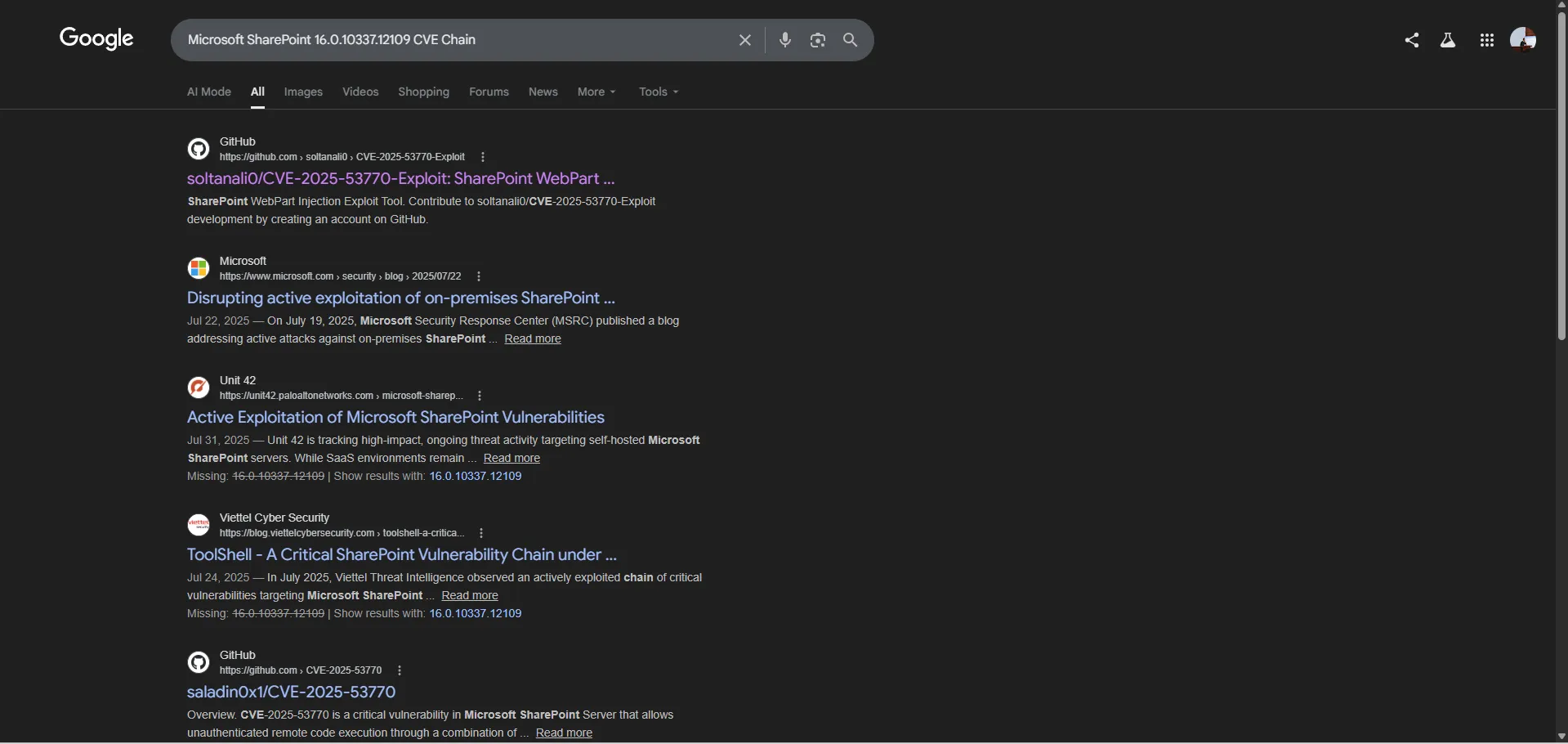
Task: Show results with 16.0.10337.12109 under Unit 42
Action: (x=476, y=476)
